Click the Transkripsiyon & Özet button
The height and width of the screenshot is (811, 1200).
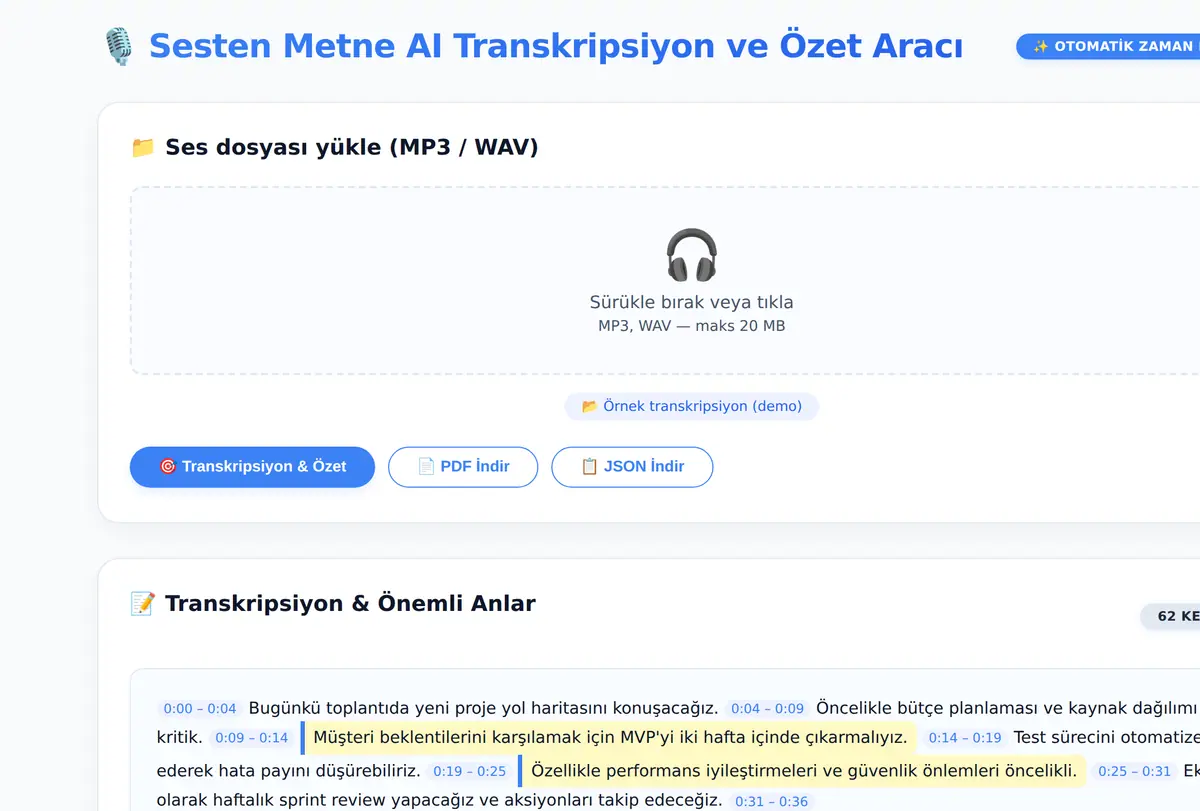(252, 467)
